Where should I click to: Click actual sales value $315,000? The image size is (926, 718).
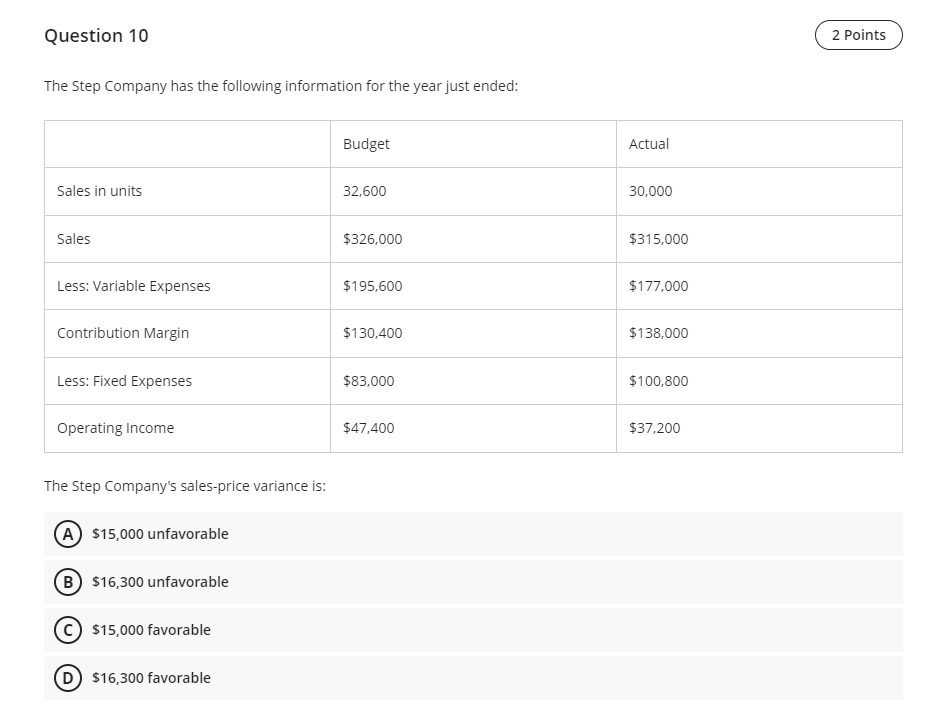pos(658,239)
